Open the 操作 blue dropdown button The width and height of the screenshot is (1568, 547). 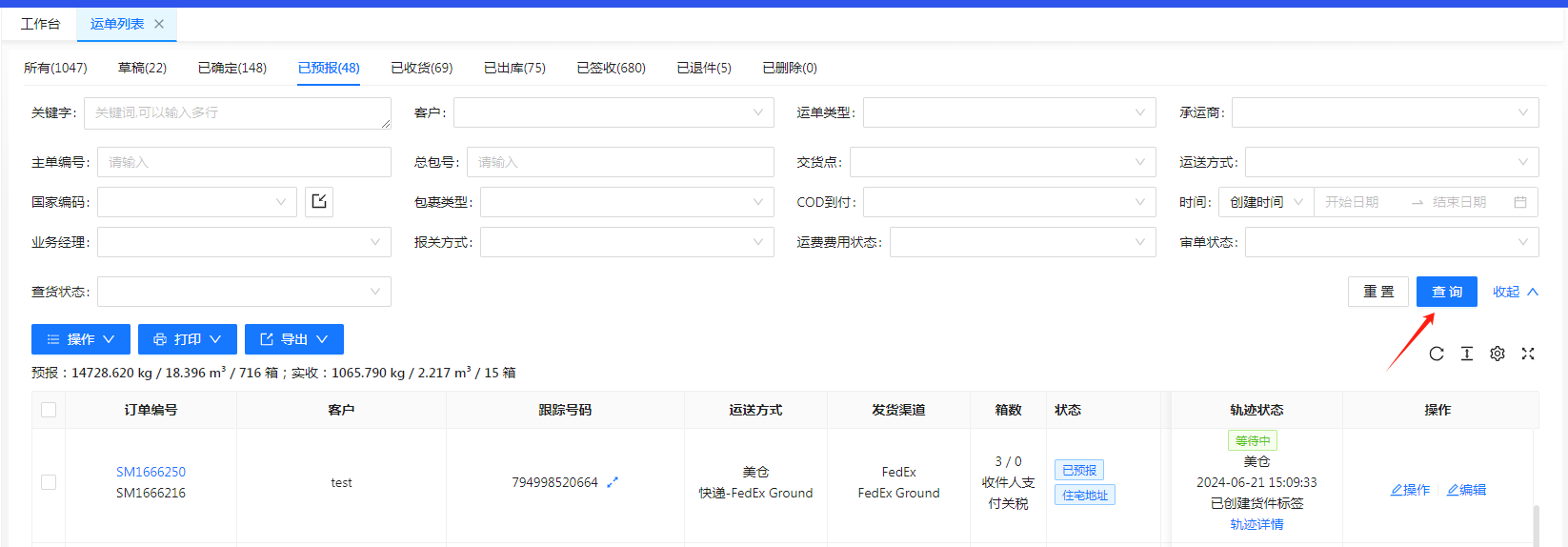[x=81, y=339]
